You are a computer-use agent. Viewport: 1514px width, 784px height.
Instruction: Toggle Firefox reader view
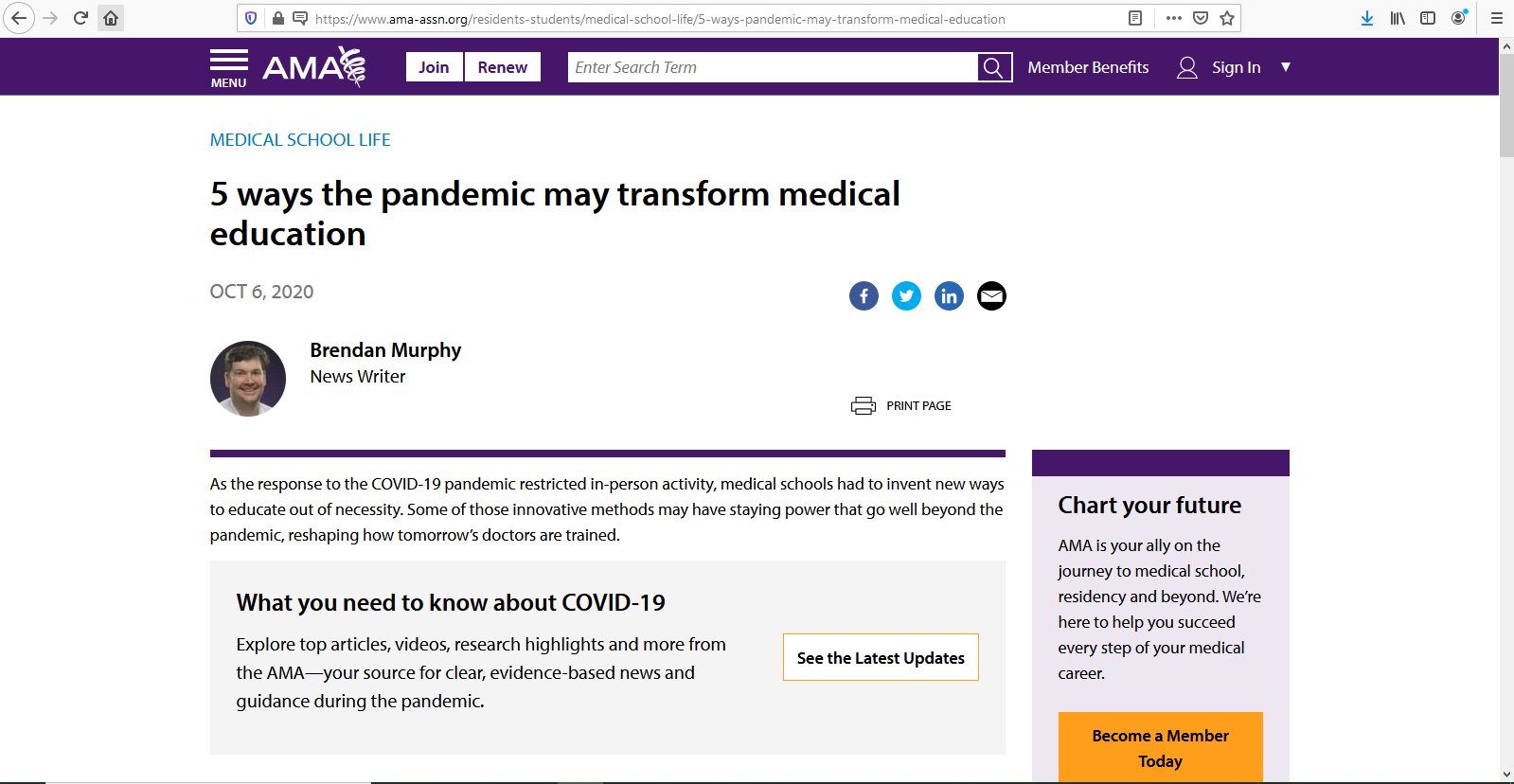[x=1135, y=18]
